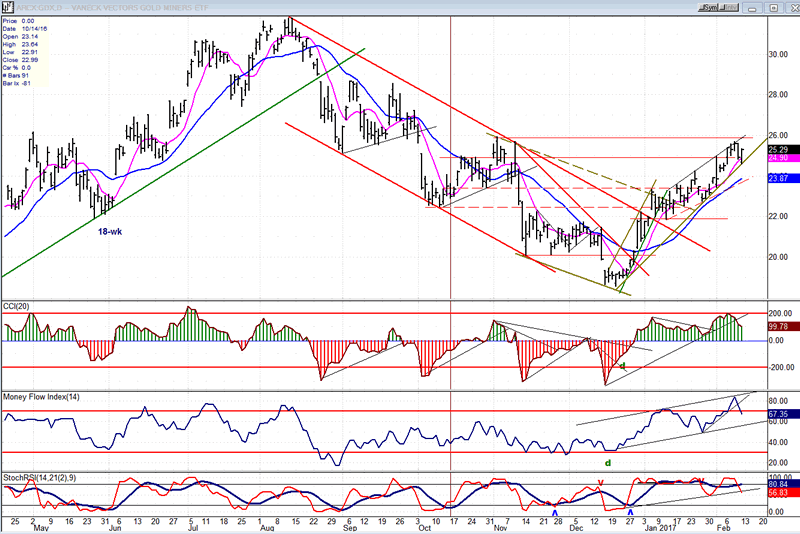Screen dimensions: 800x534
Task: Click the chart window icon in title bar
Action: (x=8, y=7)
